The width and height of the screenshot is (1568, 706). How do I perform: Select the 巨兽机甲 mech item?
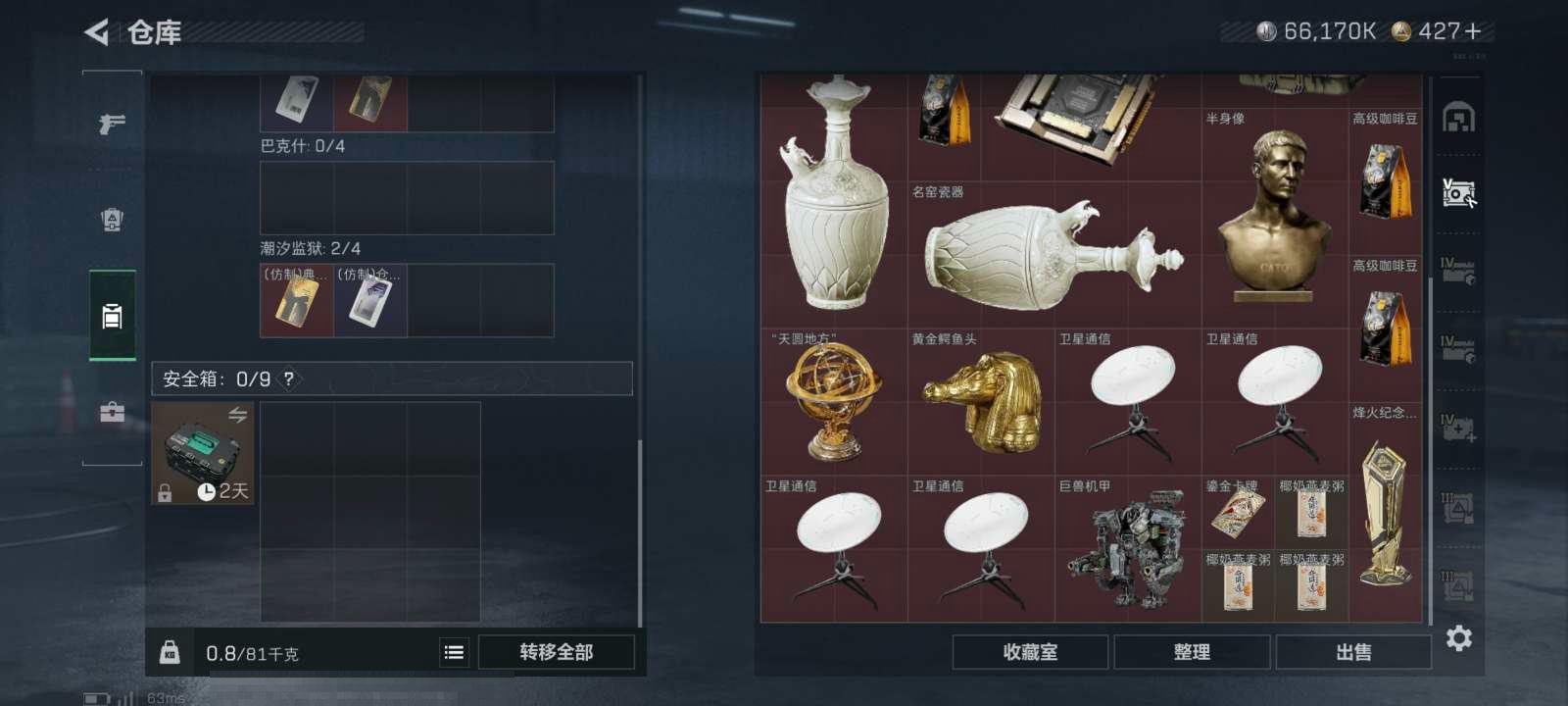pyautogui.click(x=1128, y=549)
